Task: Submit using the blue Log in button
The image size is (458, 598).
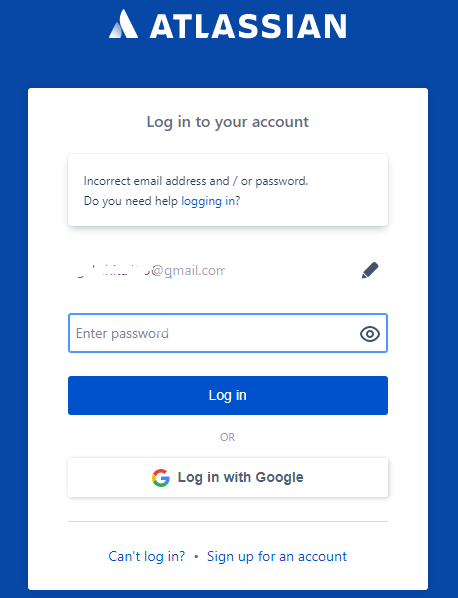Action: (x=228, y=395)
